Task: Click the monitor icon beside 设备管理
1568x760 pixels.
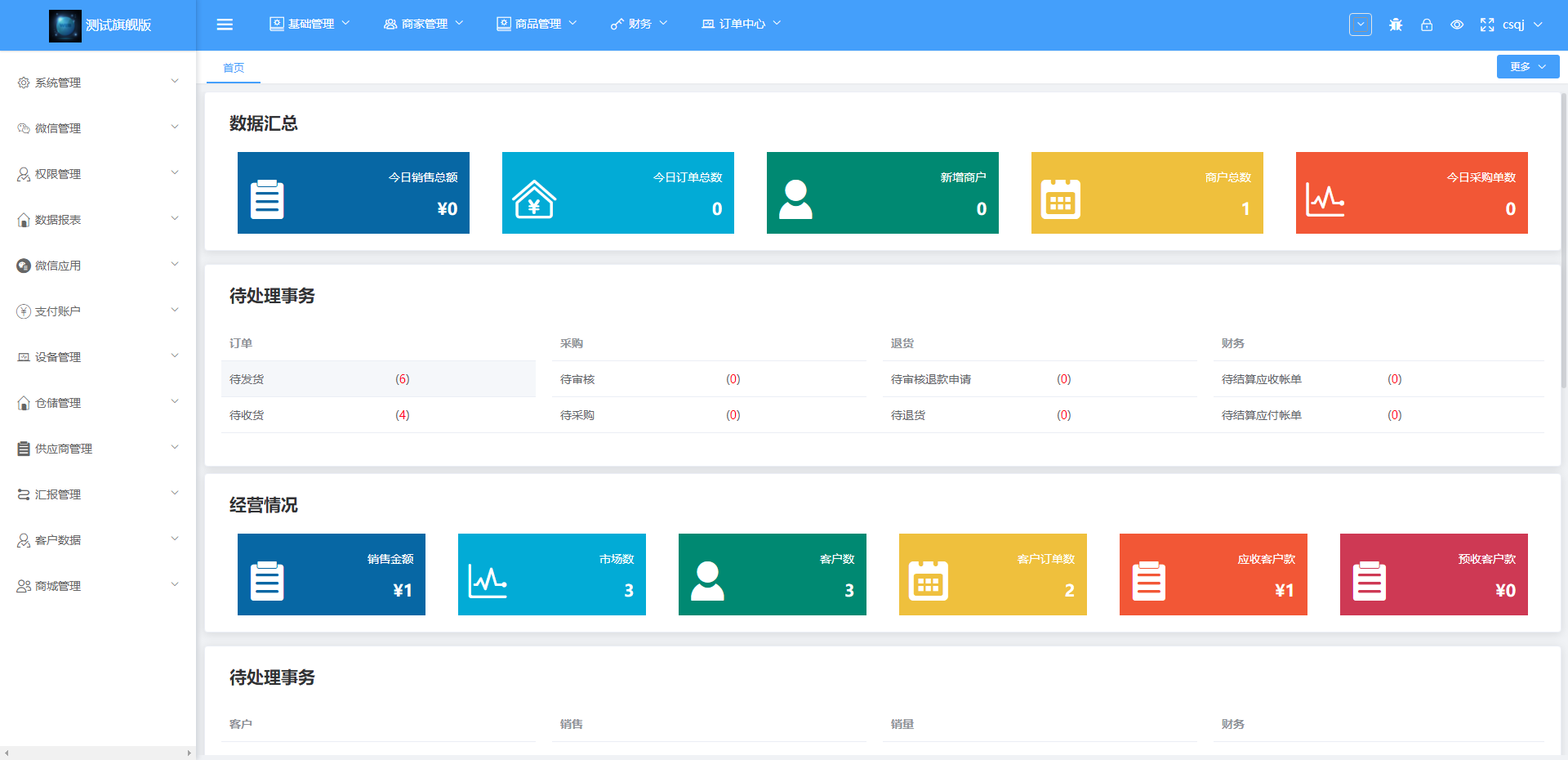Action: click(x=24, y=357)
